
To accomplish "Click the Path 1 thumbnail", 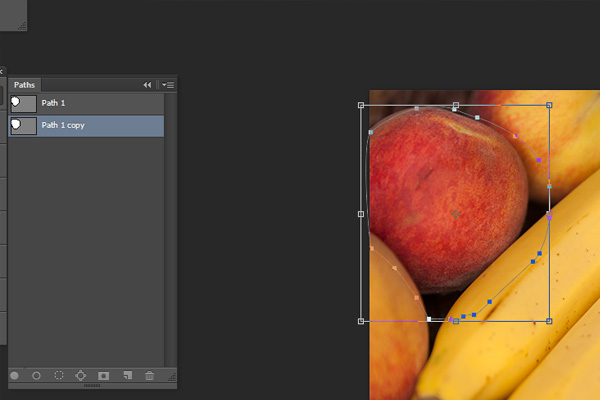I will coord(23,104).
